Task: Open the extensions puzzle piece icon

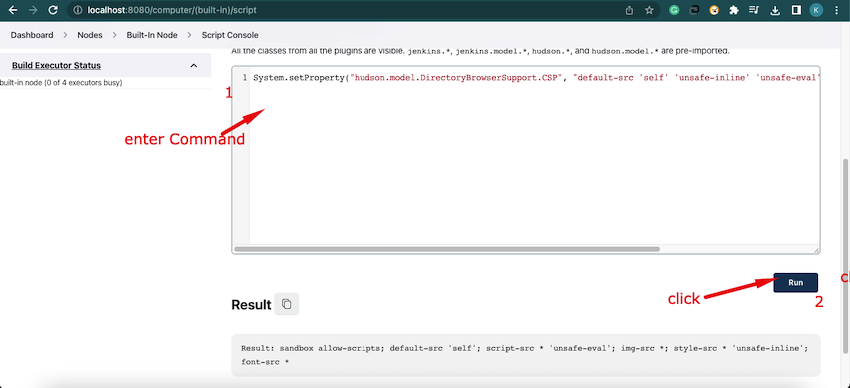Action: [734, 10]
